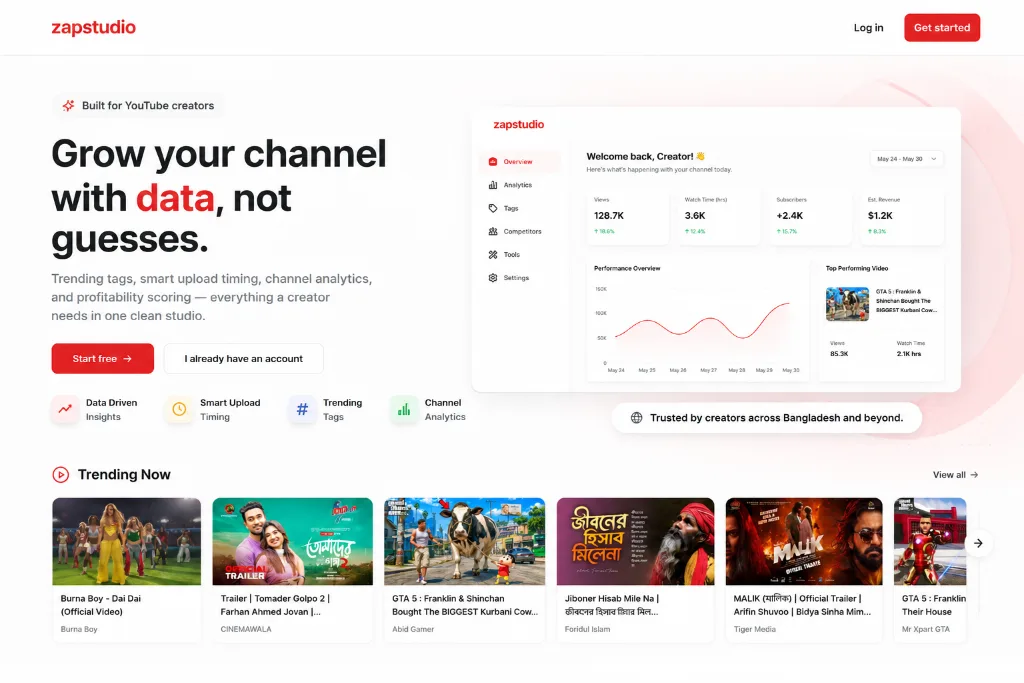Click the Tools wrench sidebar icon

pos(493,255)
